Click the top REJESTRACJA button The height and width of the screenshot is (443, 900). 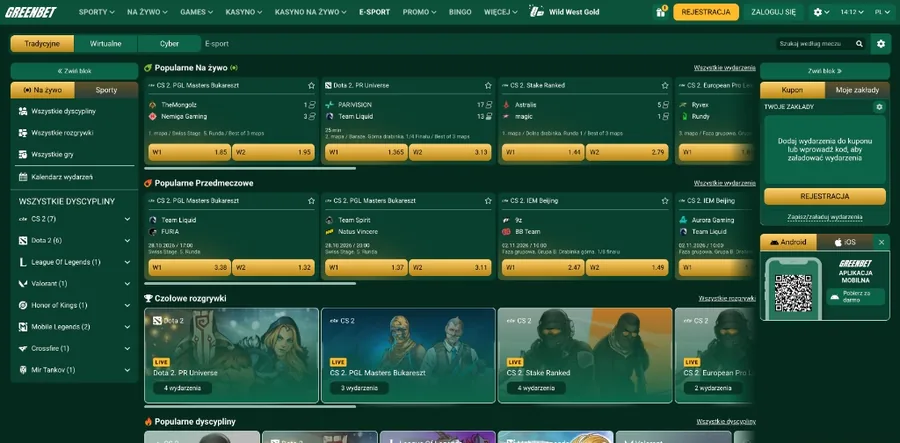(x=706, y=12)
